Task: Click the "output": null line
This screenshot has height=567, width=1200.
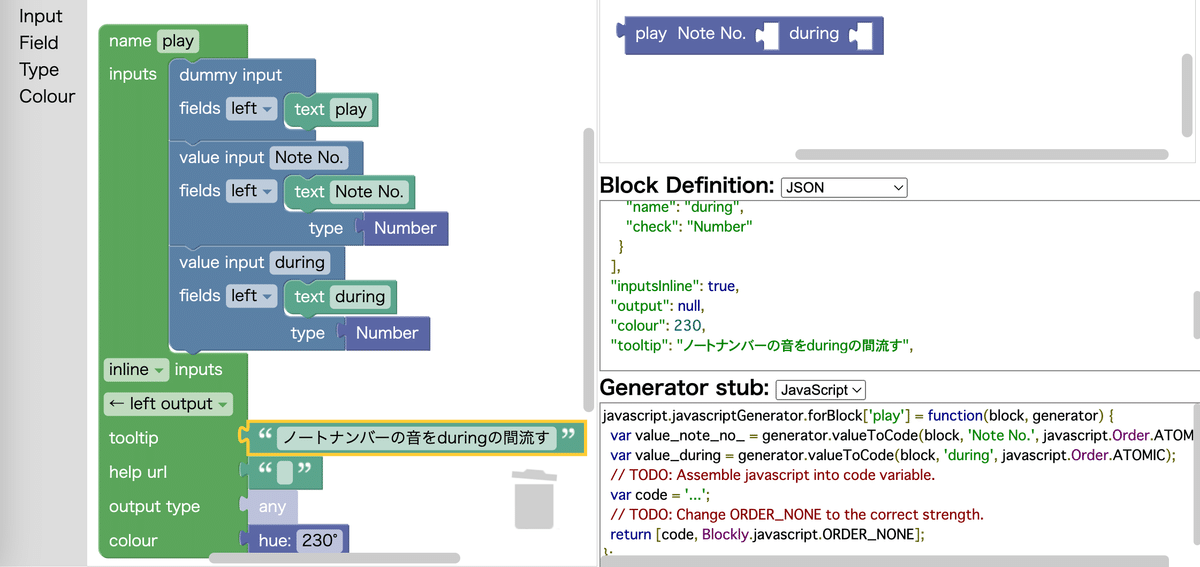Action: coord(657,306)
